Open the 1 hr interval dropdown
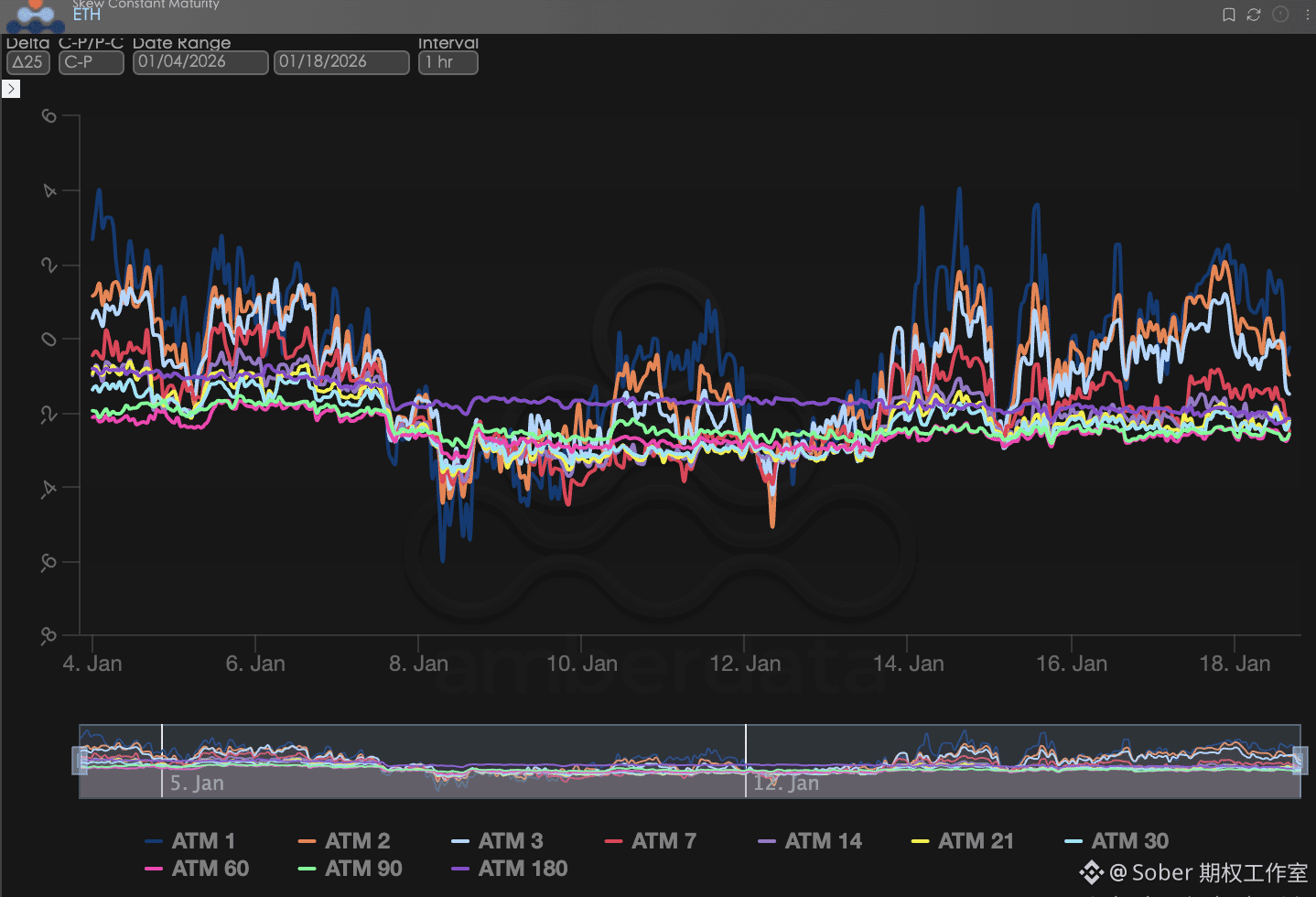 click(448, 62)
